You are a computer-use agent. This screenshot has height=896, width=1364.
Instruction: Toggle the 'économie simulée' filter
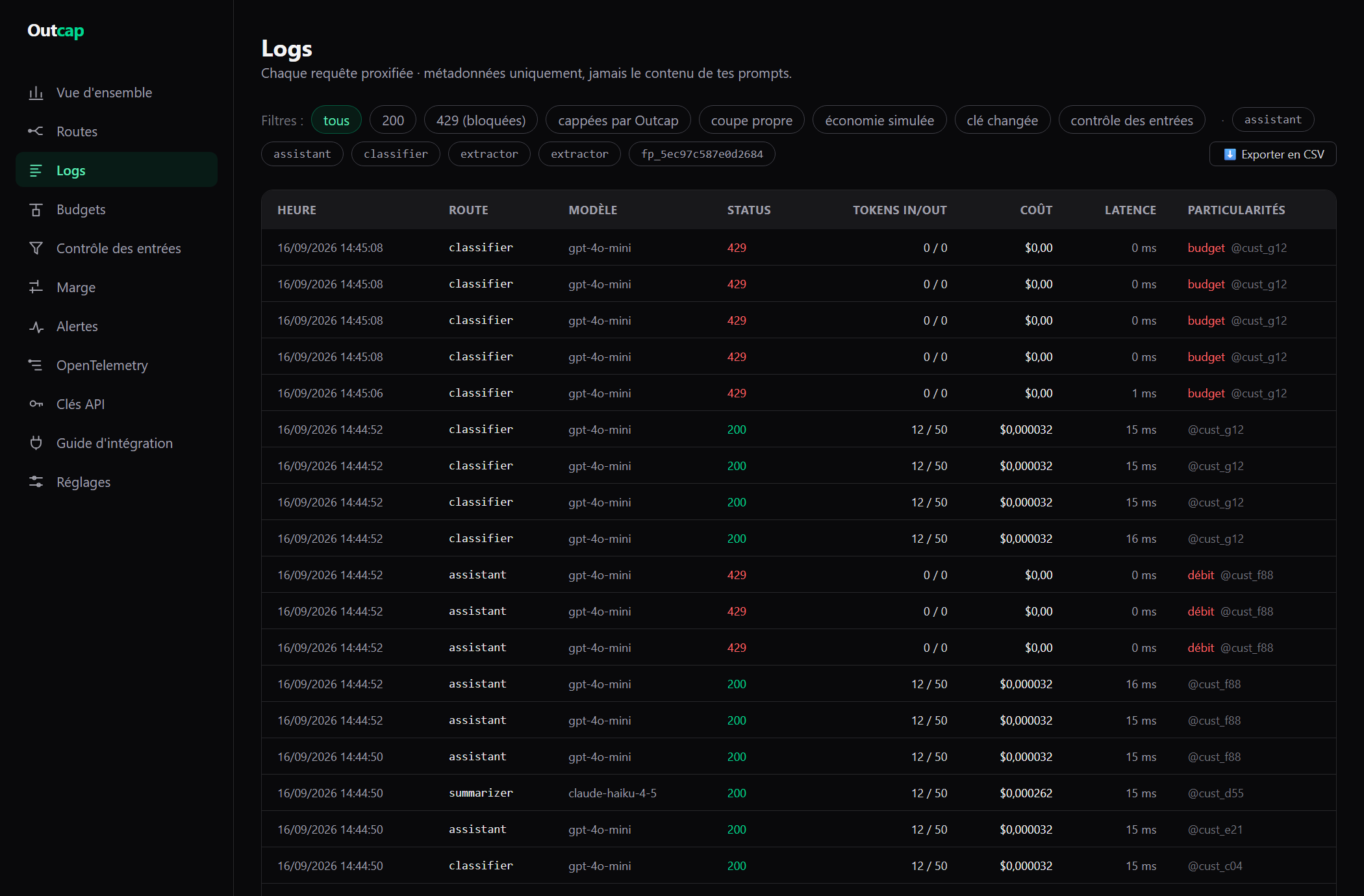(879, 120)
